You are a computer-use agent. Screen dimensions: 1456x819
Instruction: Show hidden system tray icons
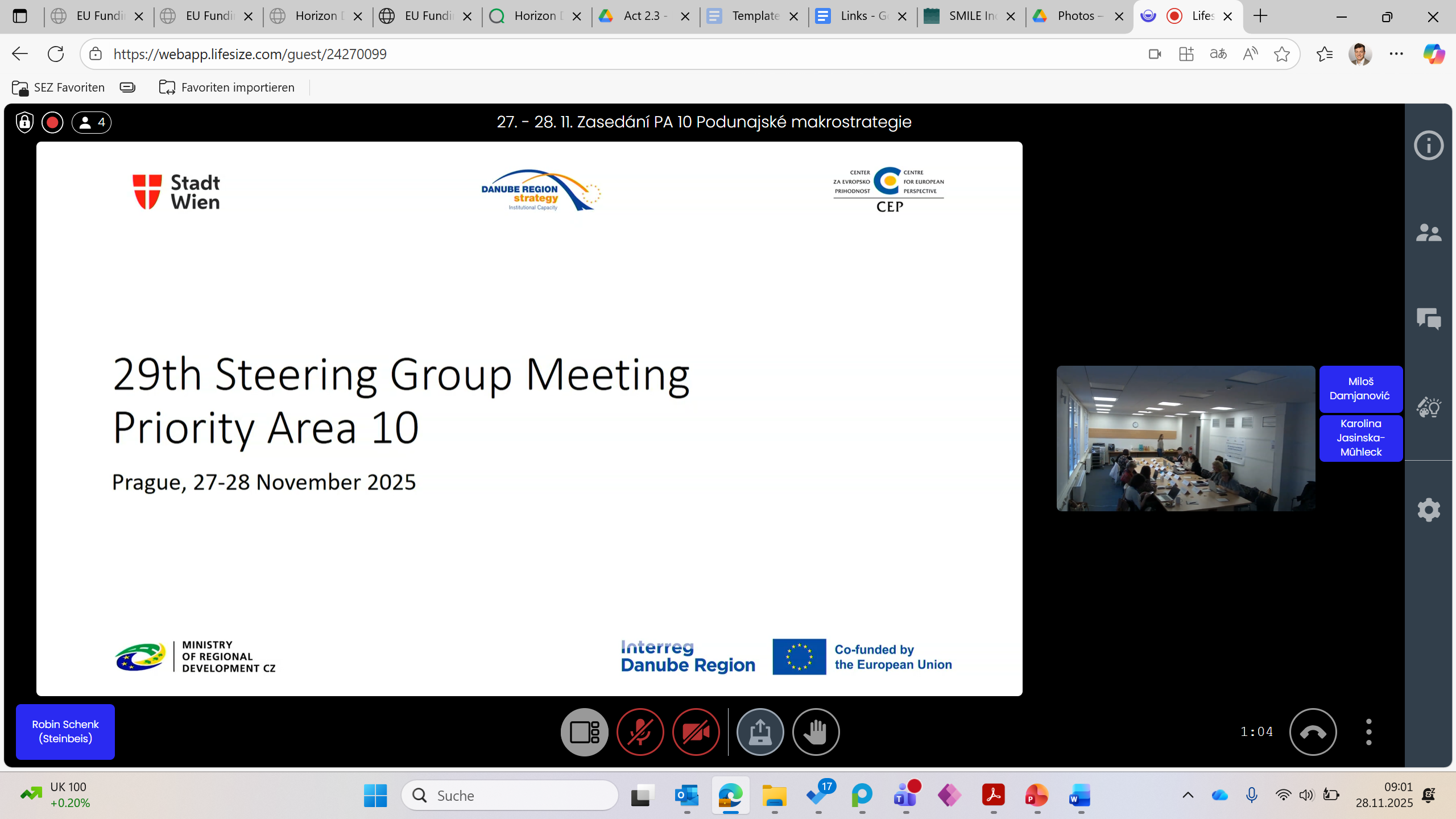coord(1188,795)
